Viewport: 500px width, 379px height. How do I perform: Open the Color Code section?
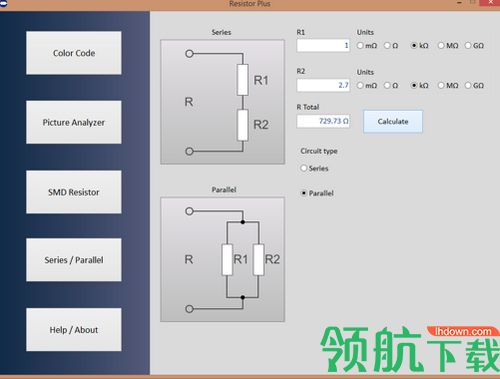74,53
